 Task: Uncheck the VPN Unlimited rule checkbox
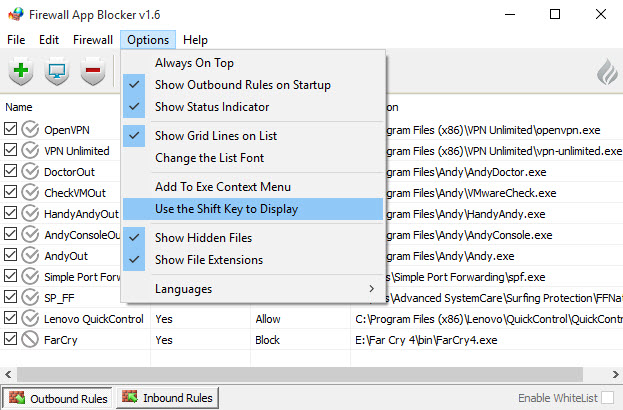11,150
